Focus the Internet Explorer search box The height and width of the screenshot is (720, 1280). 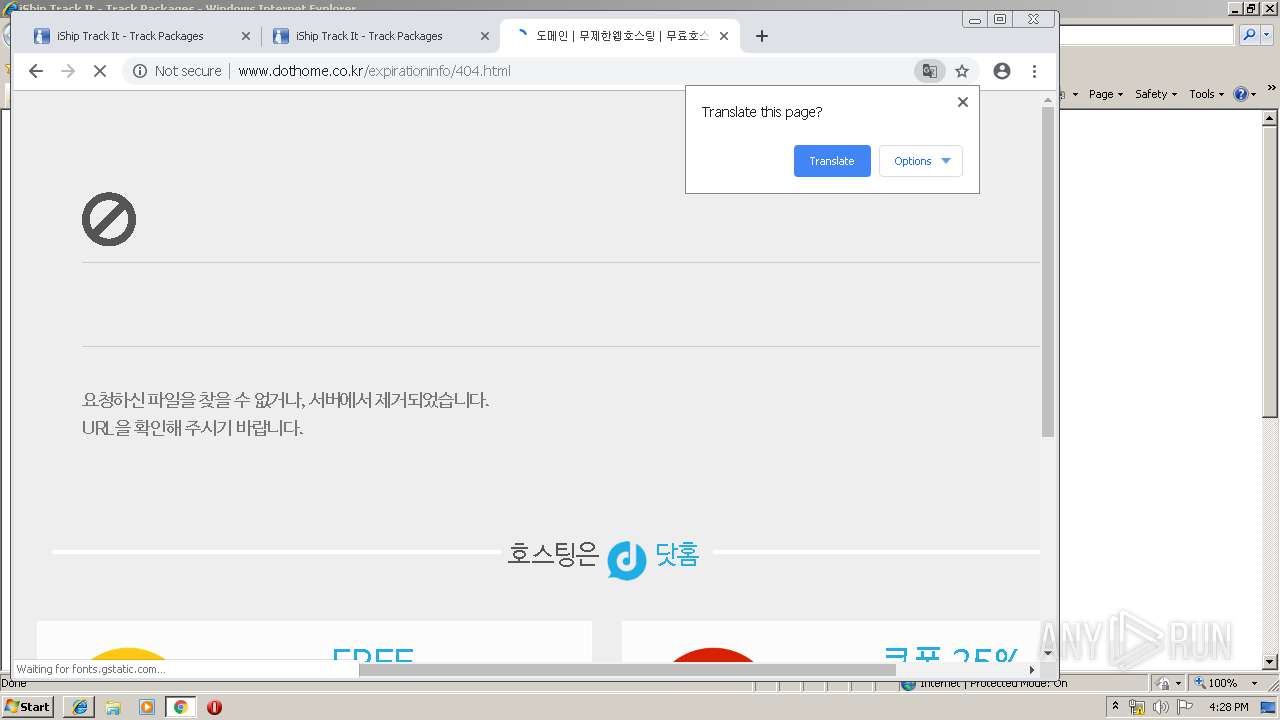pos(1146,35)
